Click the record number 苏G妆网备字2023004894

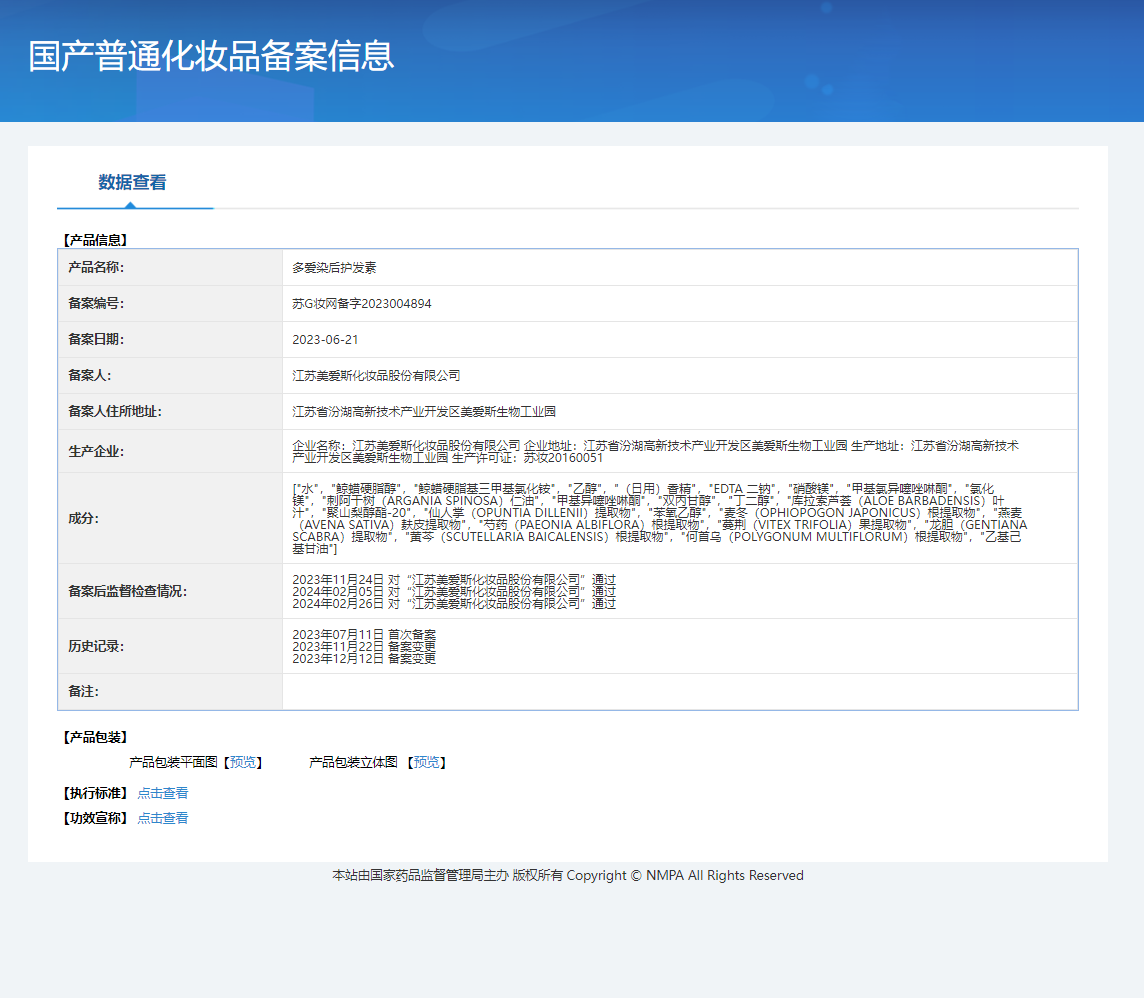coord(361,304)
